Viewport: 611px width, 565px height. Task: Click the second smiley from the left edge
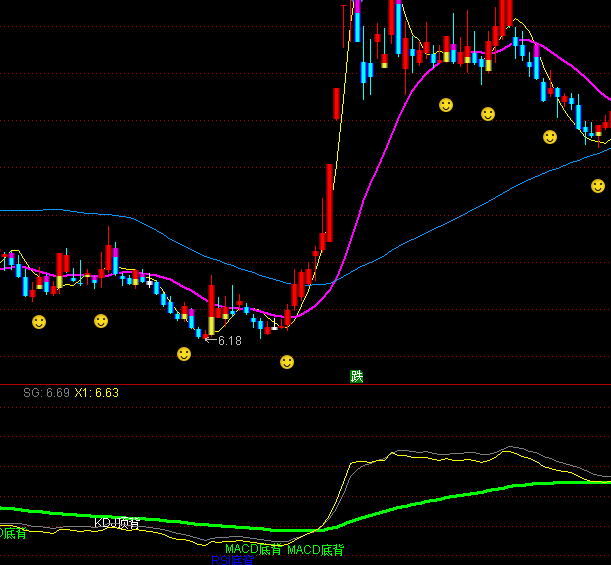pyautogui.click(x=101, y=321)
